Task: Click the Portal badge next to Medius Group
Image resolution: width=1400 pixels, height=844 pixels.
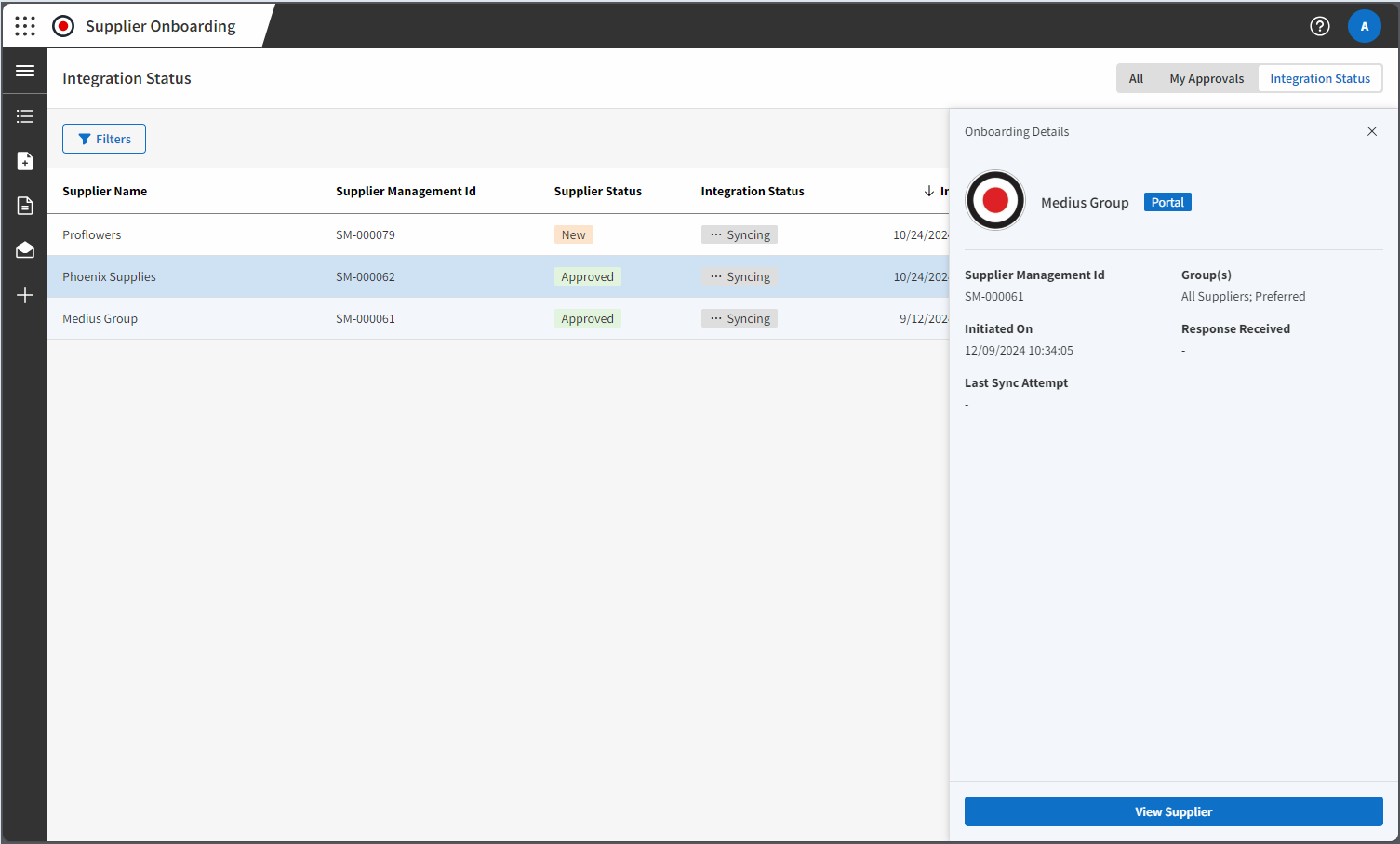Action: [x=1167, y=202]
